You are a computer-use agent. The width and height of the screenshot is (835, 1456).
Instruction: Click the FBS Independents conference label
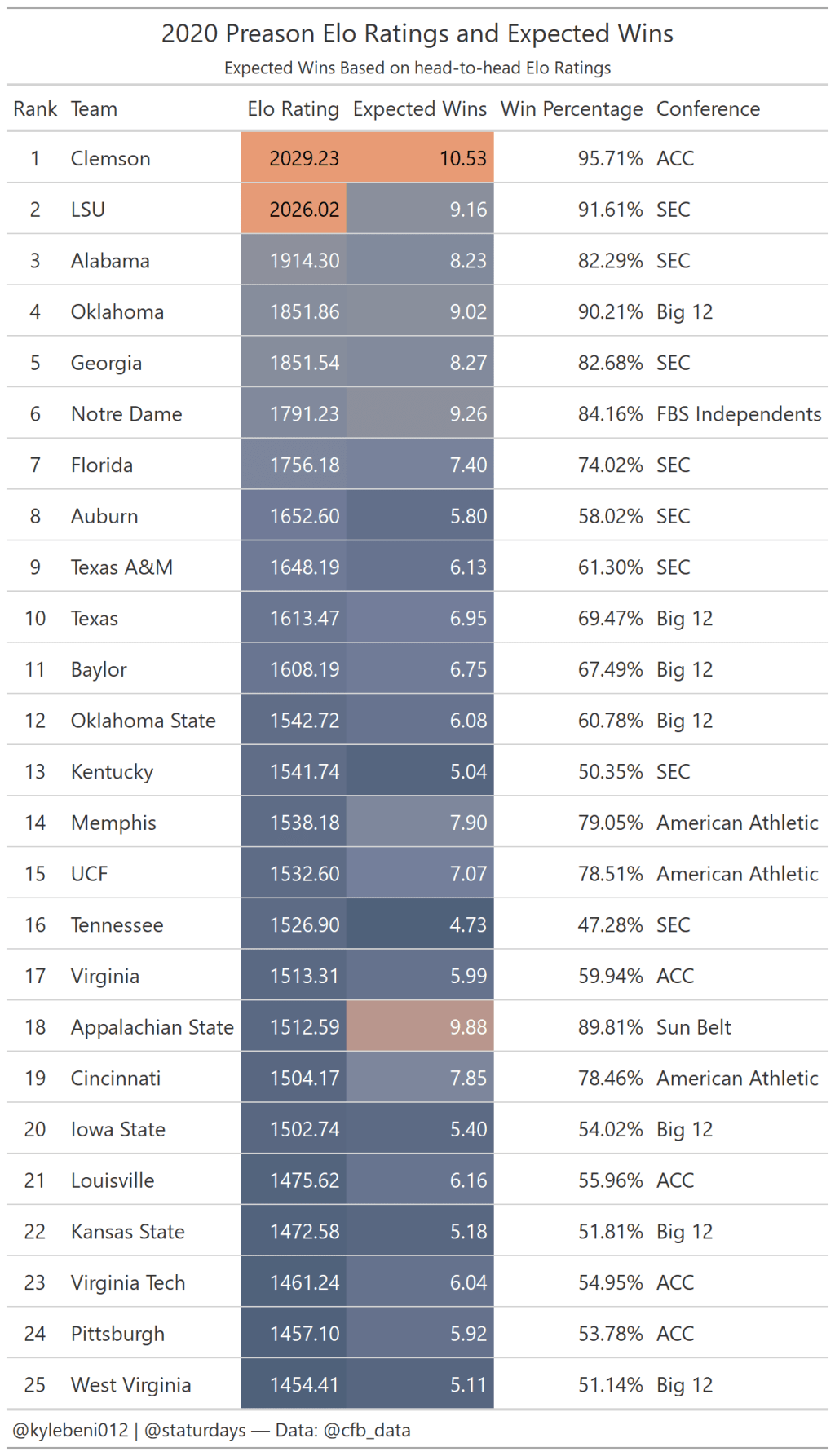(x=739, y=414)
